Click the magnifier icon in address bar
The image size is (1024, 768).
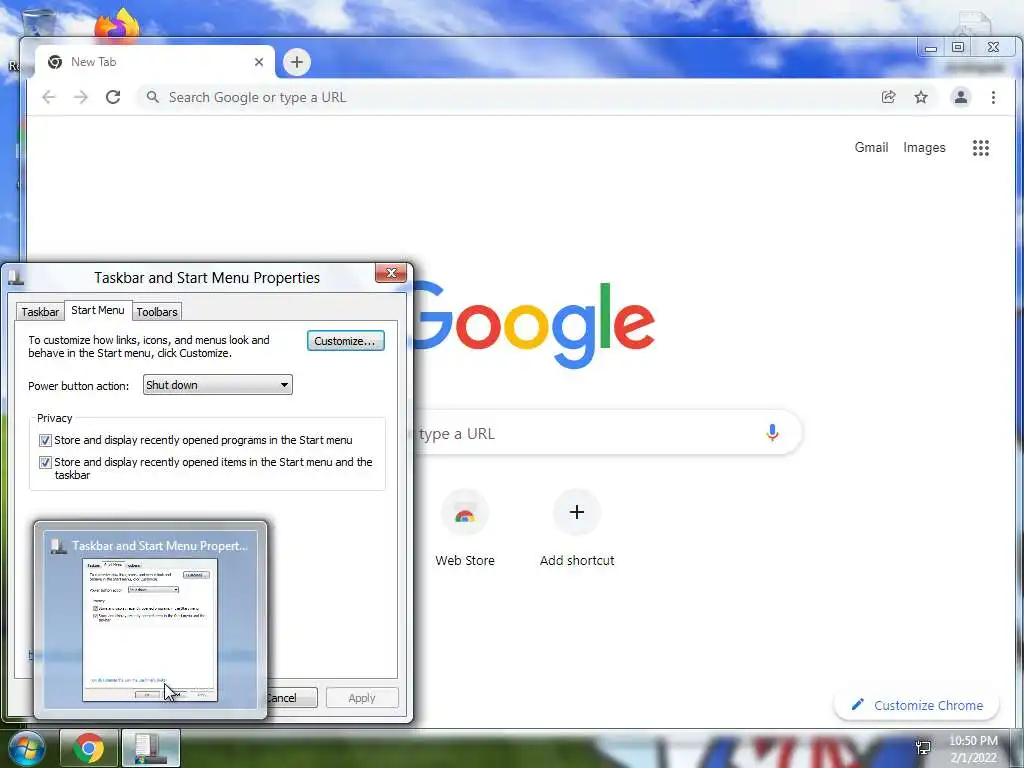click(x=153, y=97)
